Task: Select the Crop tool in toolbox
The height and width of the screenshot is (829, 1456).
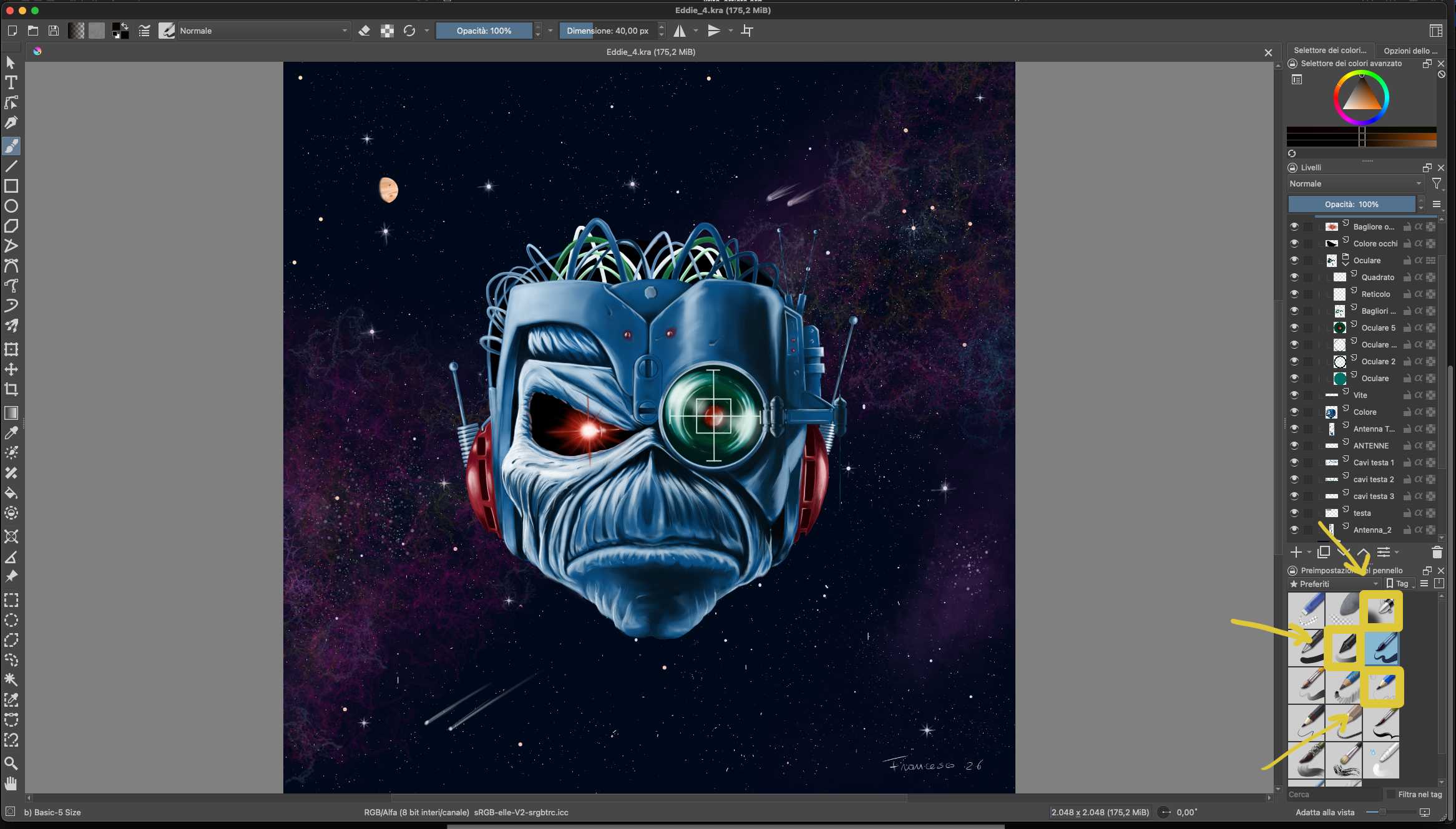Action: 11,390
